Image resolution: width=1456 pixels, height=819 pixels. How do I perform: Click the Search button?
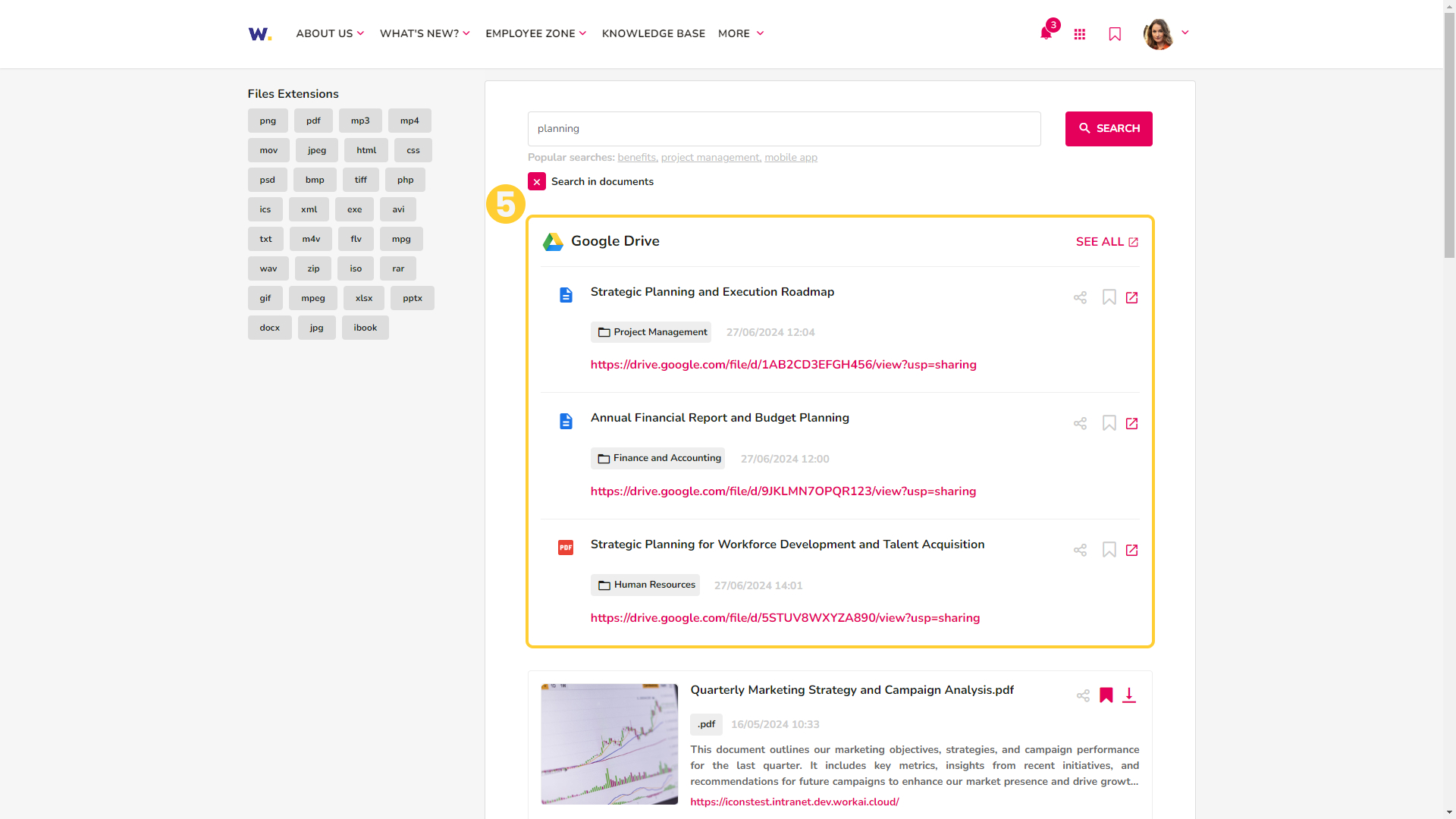point(1108,129)
